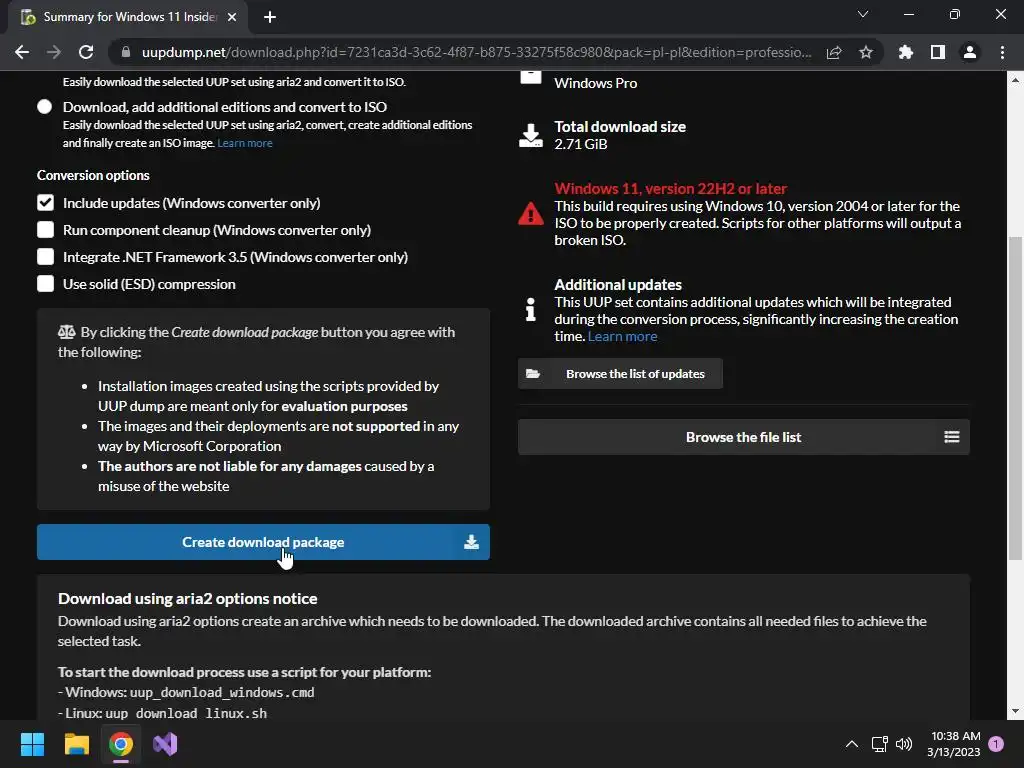Click the 'Conversion options' heading
The height and width of the screenshot is (768, 1024).
point(93,175)
